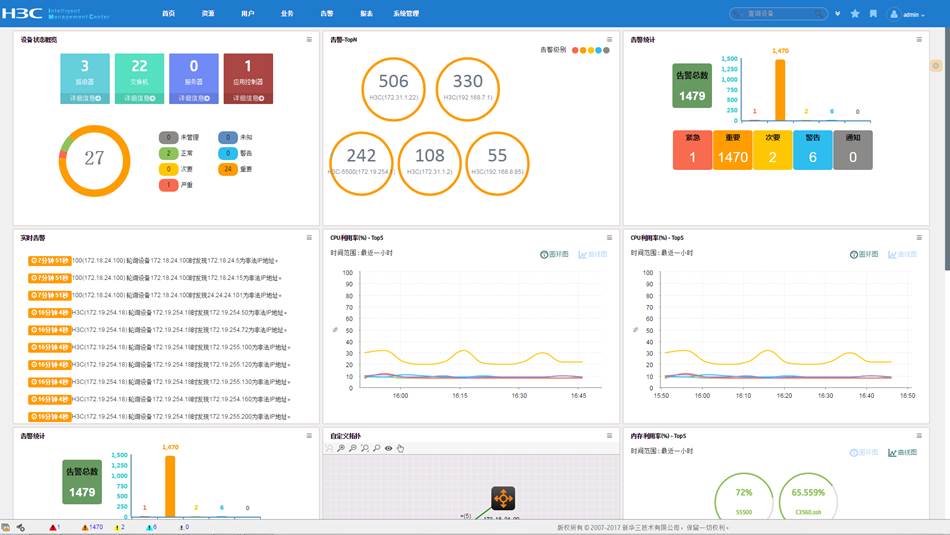Viewport: 950px width, 535px height.
Task: Click the green 正常 status badge showing 2
Action: (x=168, y=153)
